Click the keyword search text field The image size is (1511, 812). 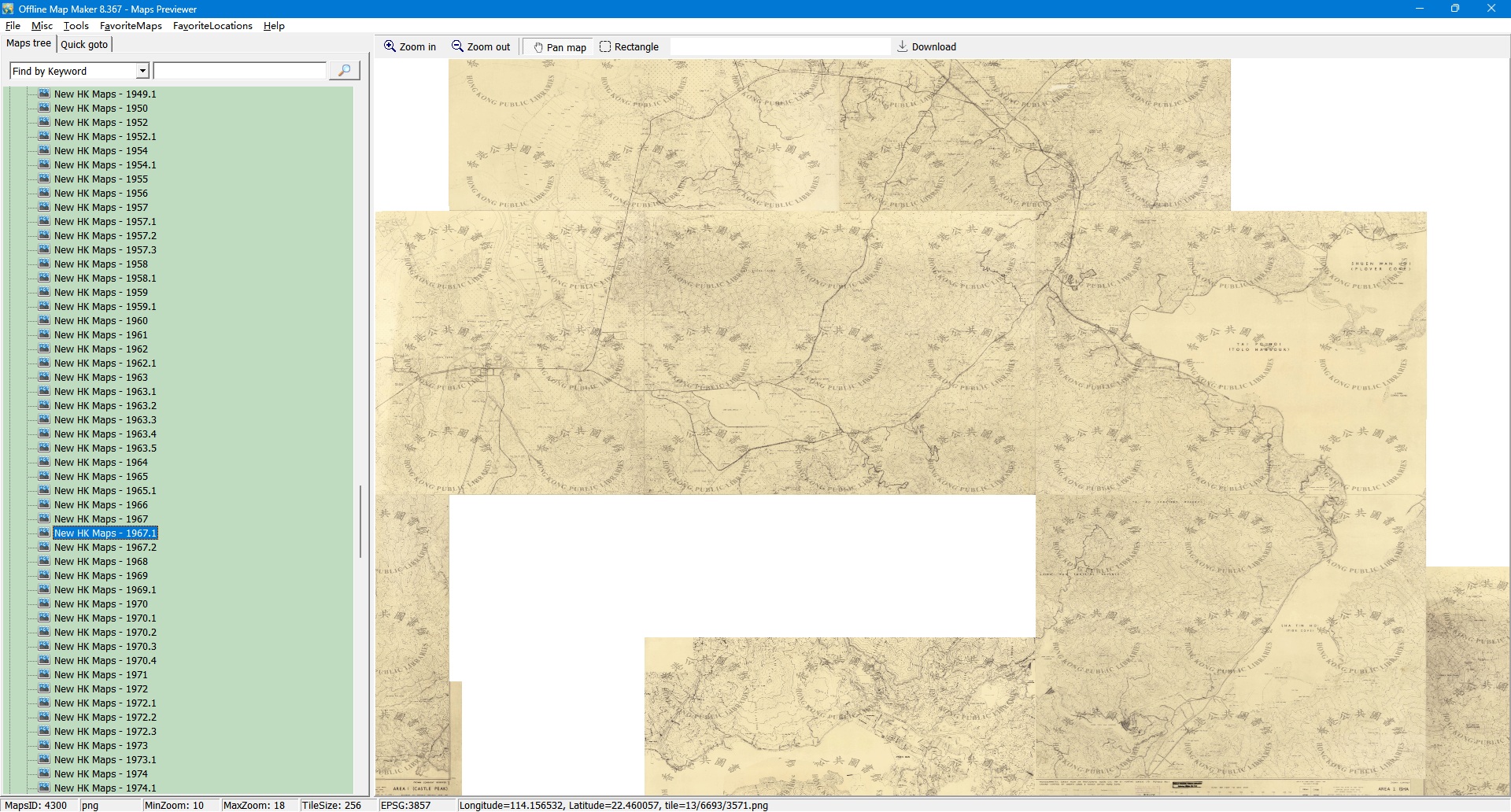(x=240, y=71)
